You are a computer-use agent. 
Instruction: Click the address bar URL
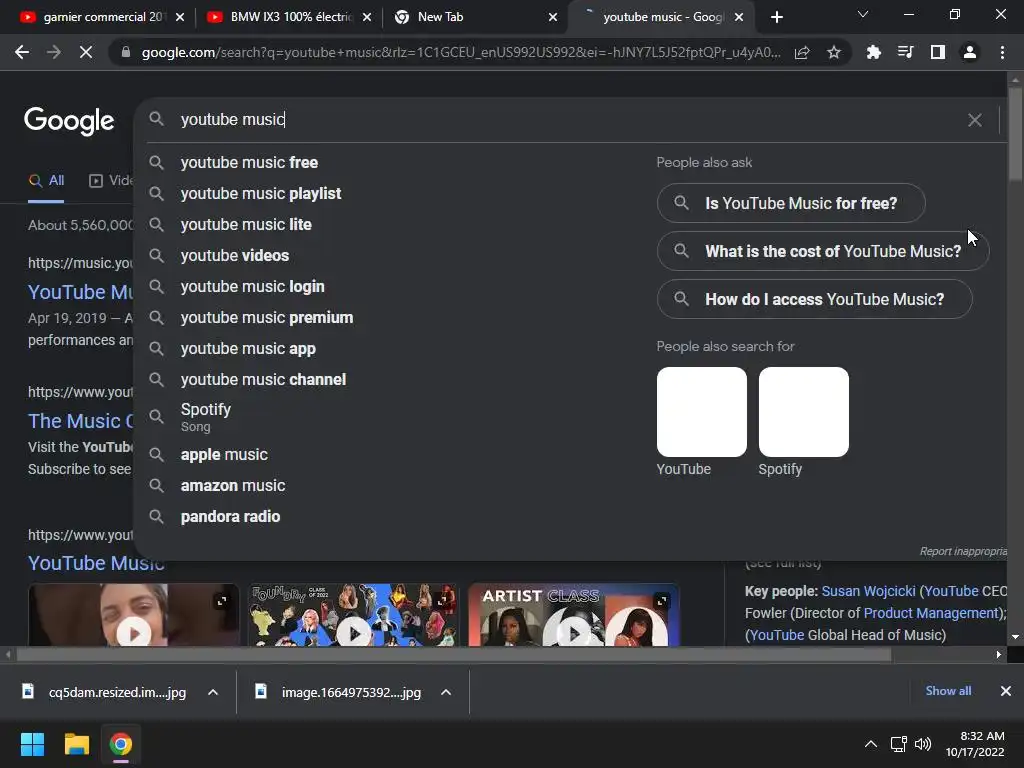pyautogui.click(x=461, y=52)
